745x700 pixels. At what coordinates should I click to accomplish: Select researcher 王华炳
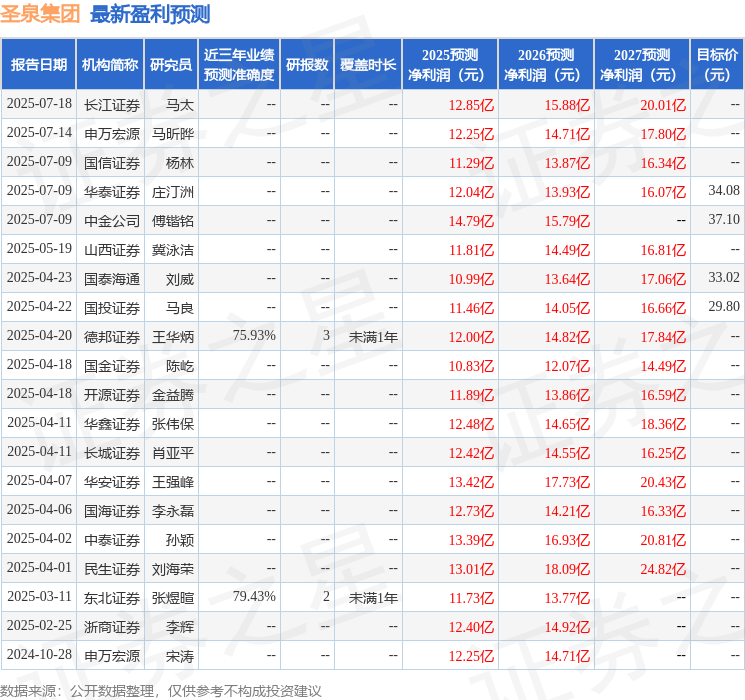(x=173, y=337)
